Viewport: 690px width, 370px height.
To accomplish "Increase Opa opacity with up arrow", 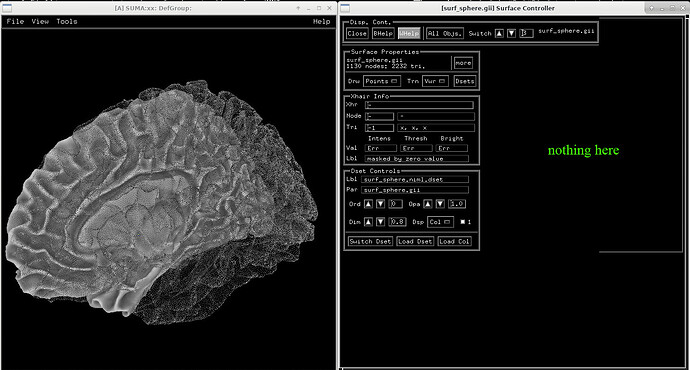I will pos(428,204).
